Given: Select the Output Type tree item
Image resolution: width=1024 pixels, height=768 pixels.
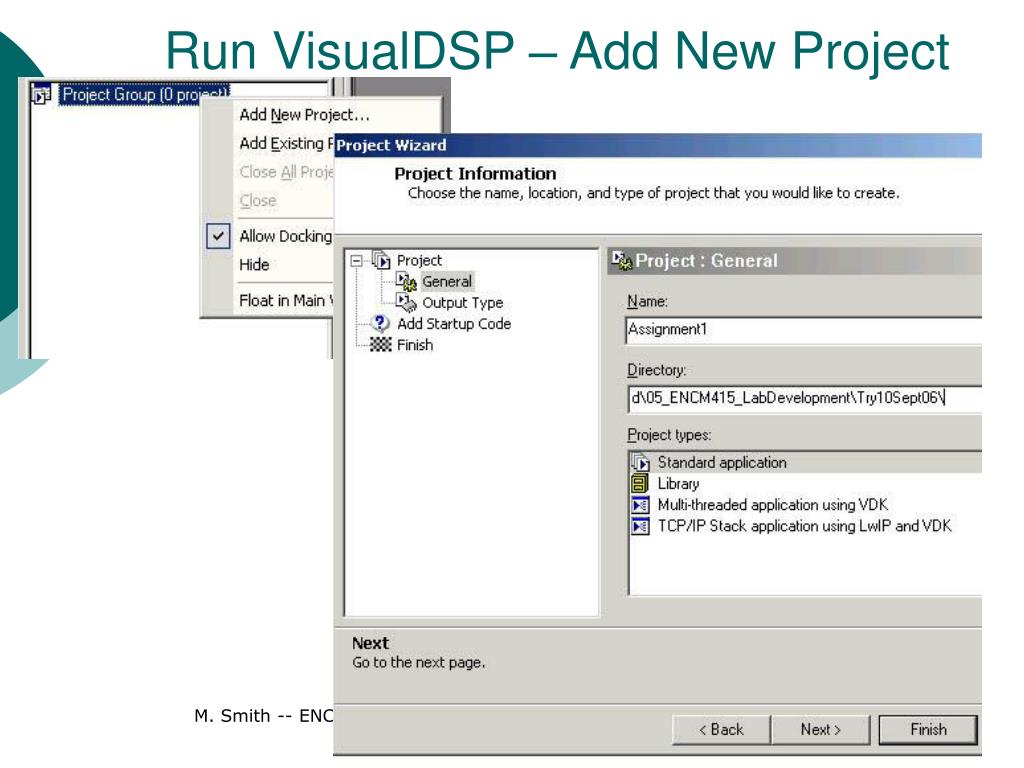Looking at the screenshot, I should click(462, 302).
